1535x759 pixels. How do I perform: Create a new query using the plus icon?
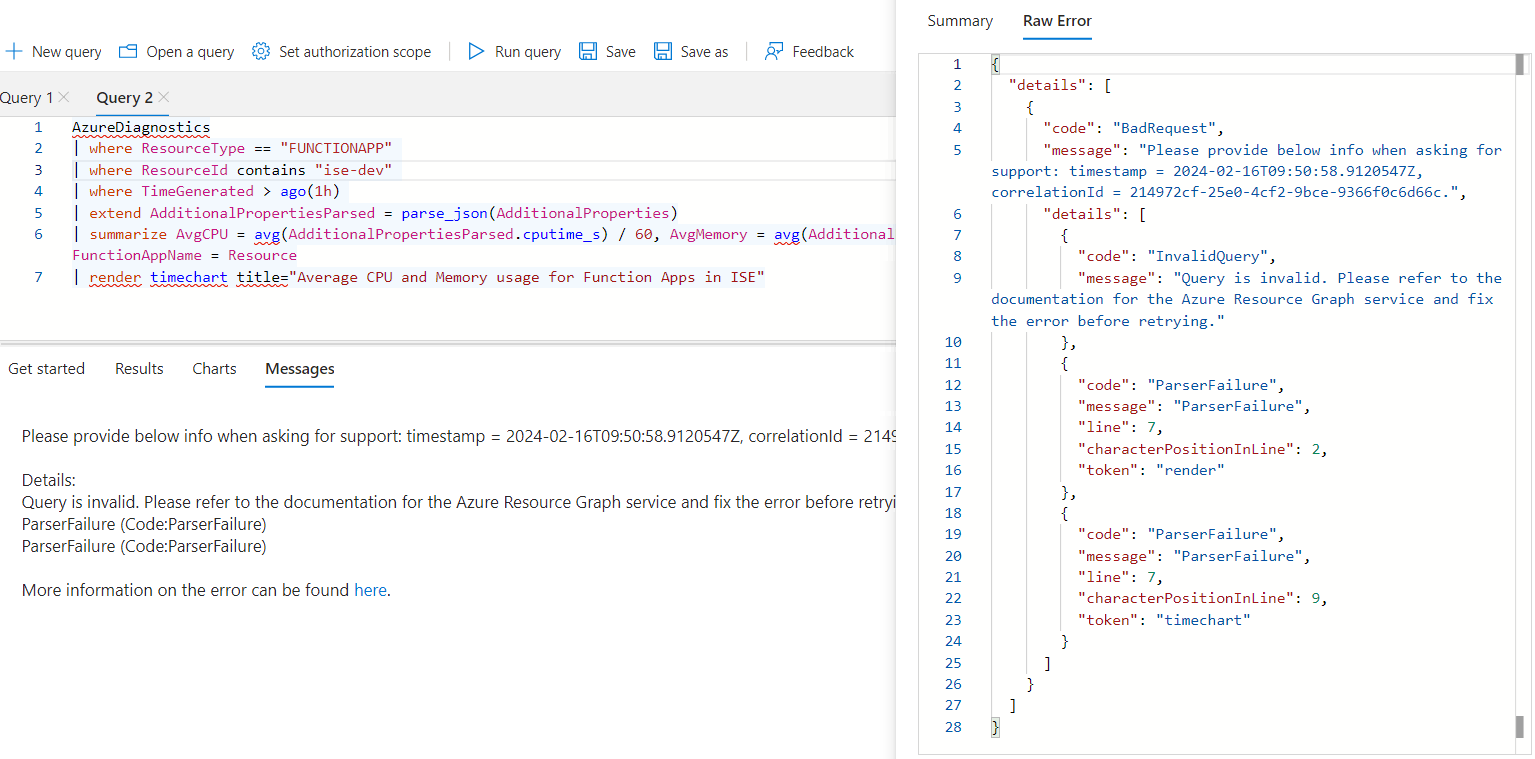(14, 51)
